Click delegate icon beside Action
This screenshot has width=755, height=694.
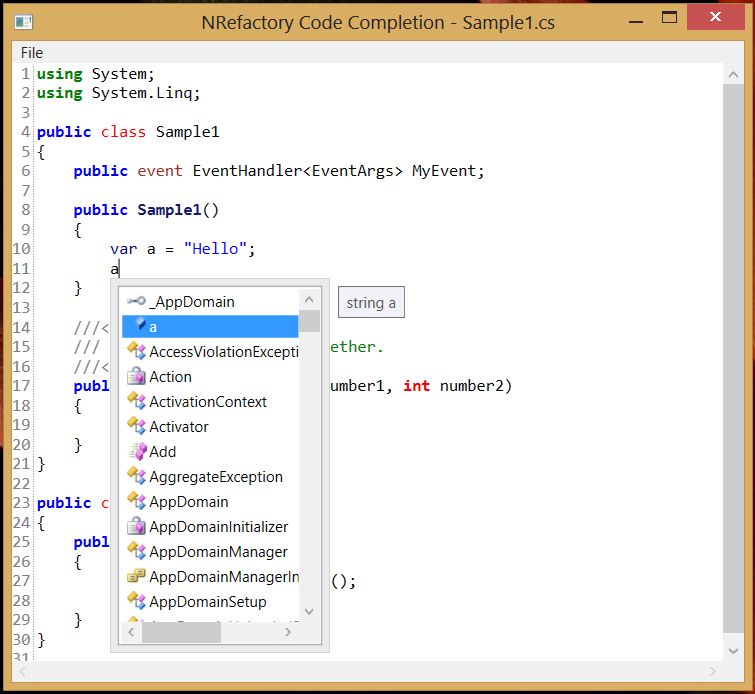pyautogui.click(x=136, y=376)
